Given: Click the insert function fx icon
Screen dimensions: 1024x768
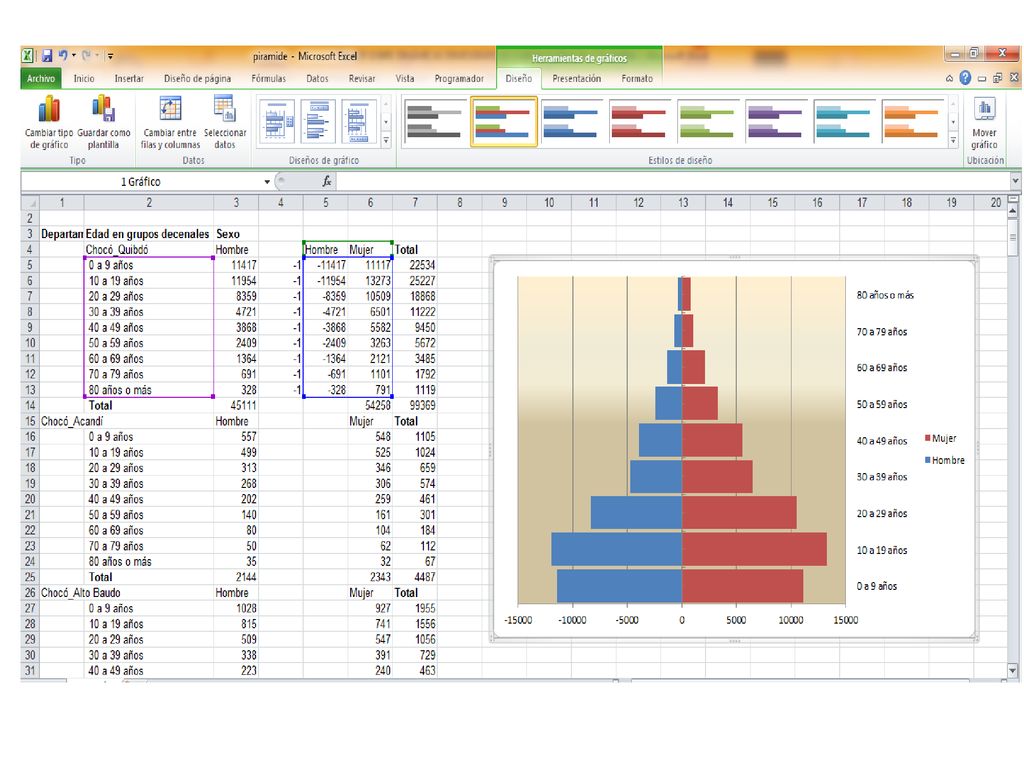Looking at the screenshot, I should click(327, 182).
